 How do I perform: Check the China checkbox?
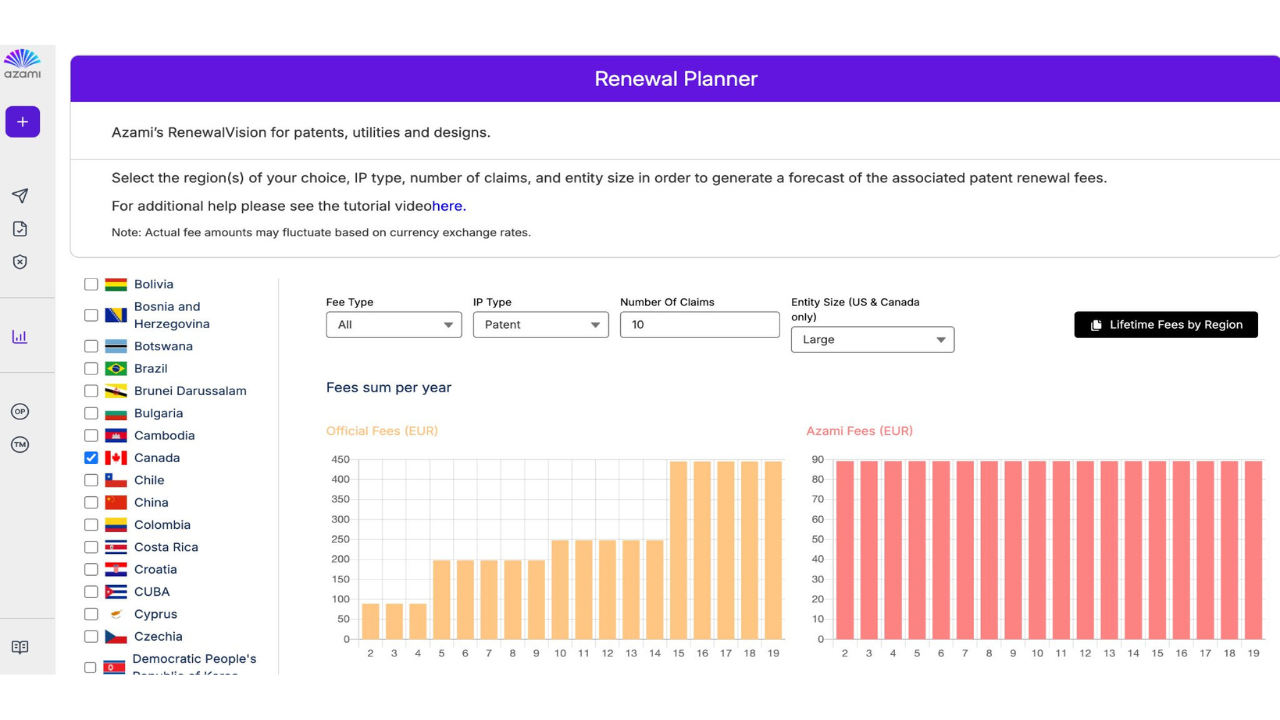tap(90, 502)
